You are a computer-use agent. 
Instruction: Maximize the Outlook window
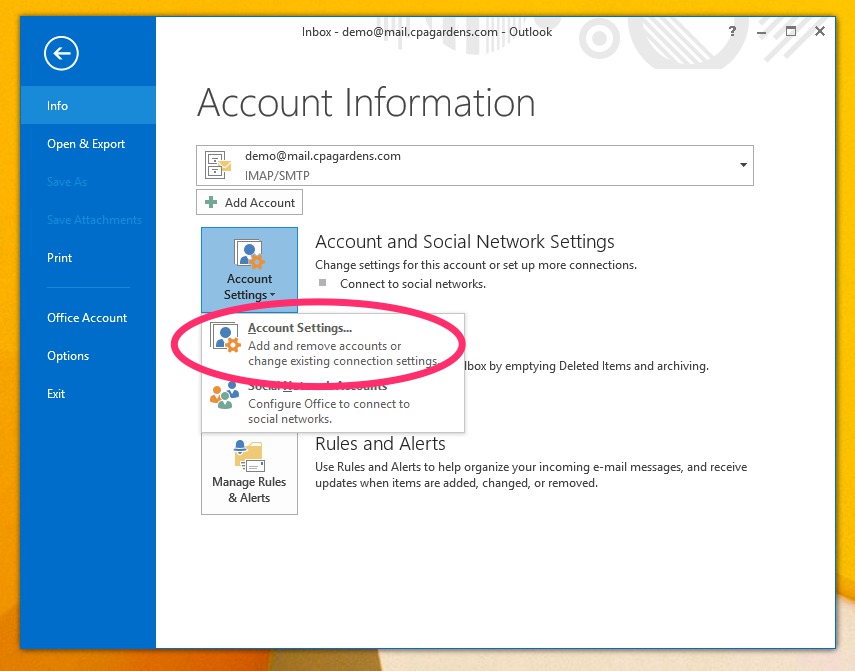[x=791, y=31]
